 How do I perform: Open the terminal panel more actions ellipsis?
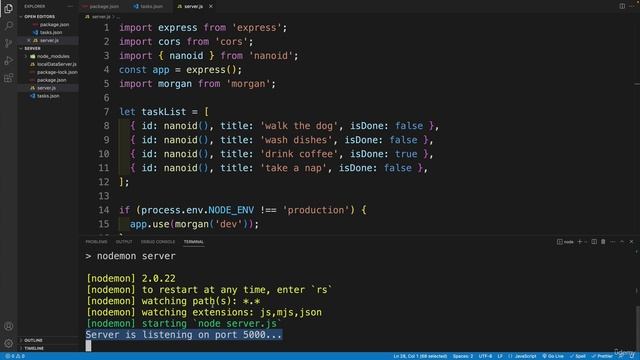[613, 242]
